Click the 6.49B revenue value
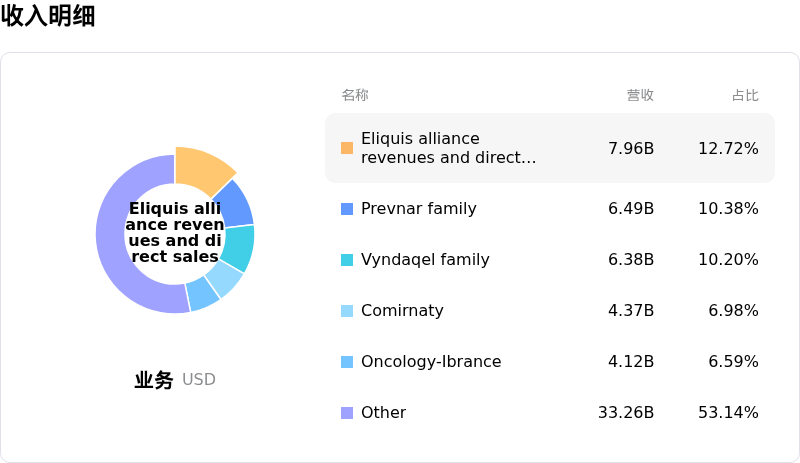Image resolution: width=800 pixels, height=463 pixels. 631,209
